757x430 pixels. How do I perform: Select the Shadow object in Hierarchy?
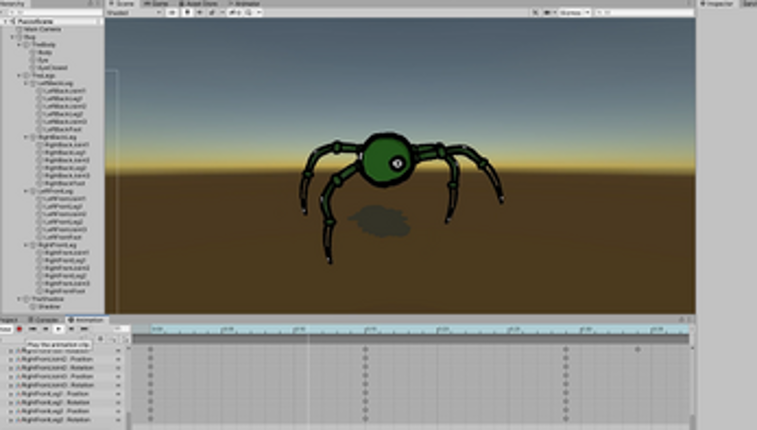point(49,307)
